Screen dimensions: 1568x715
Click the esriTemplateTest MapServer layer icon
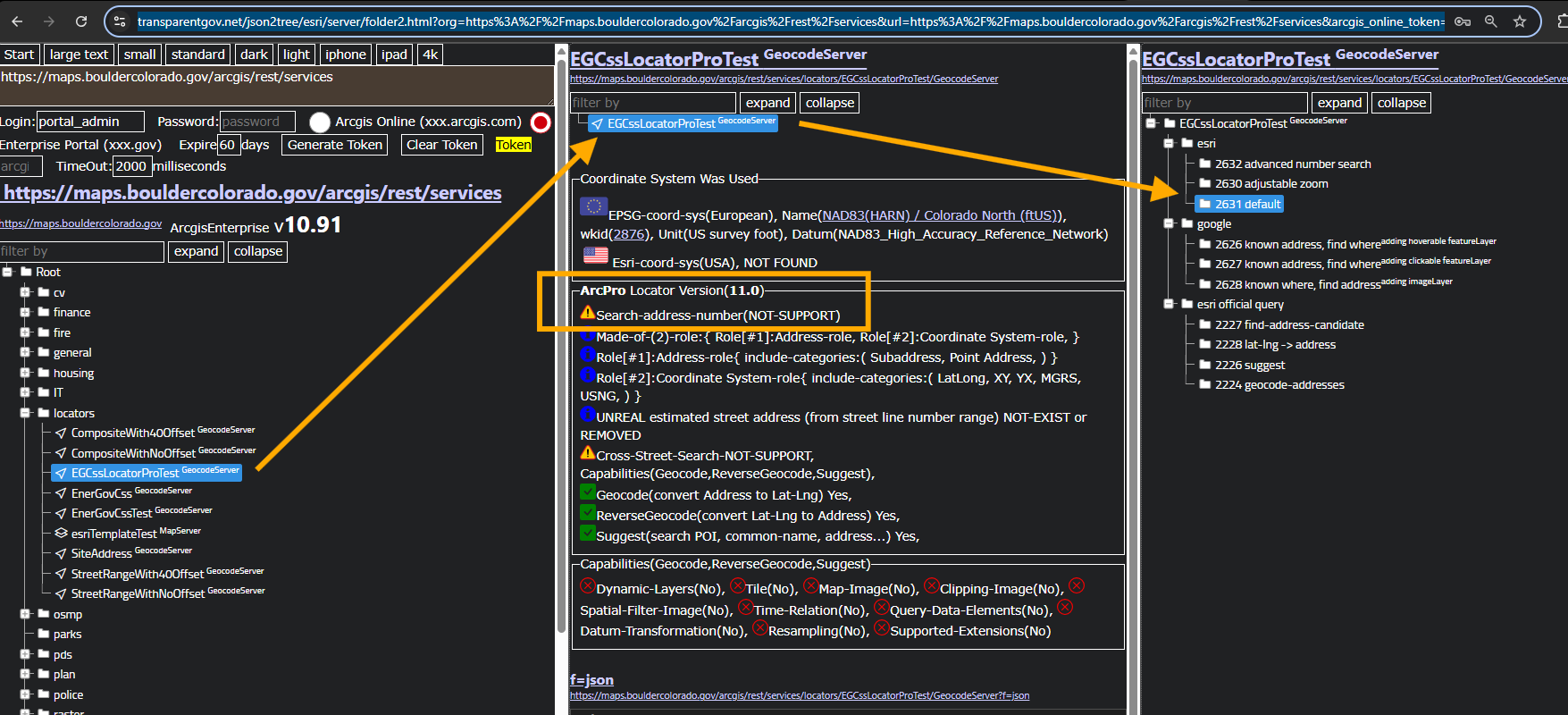[61, 534]
